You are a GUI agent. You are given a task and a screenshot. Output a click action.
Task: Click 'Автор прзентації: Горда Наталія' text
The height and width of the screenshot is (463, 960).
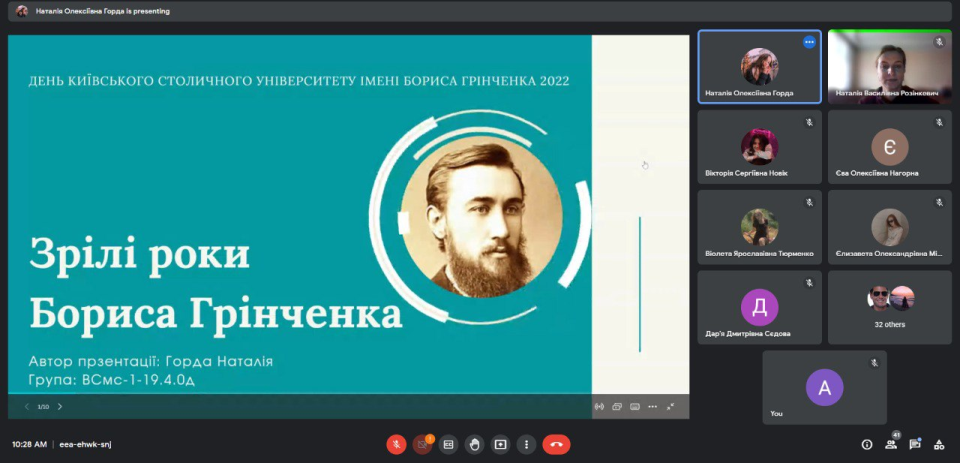tap(151, 361)
